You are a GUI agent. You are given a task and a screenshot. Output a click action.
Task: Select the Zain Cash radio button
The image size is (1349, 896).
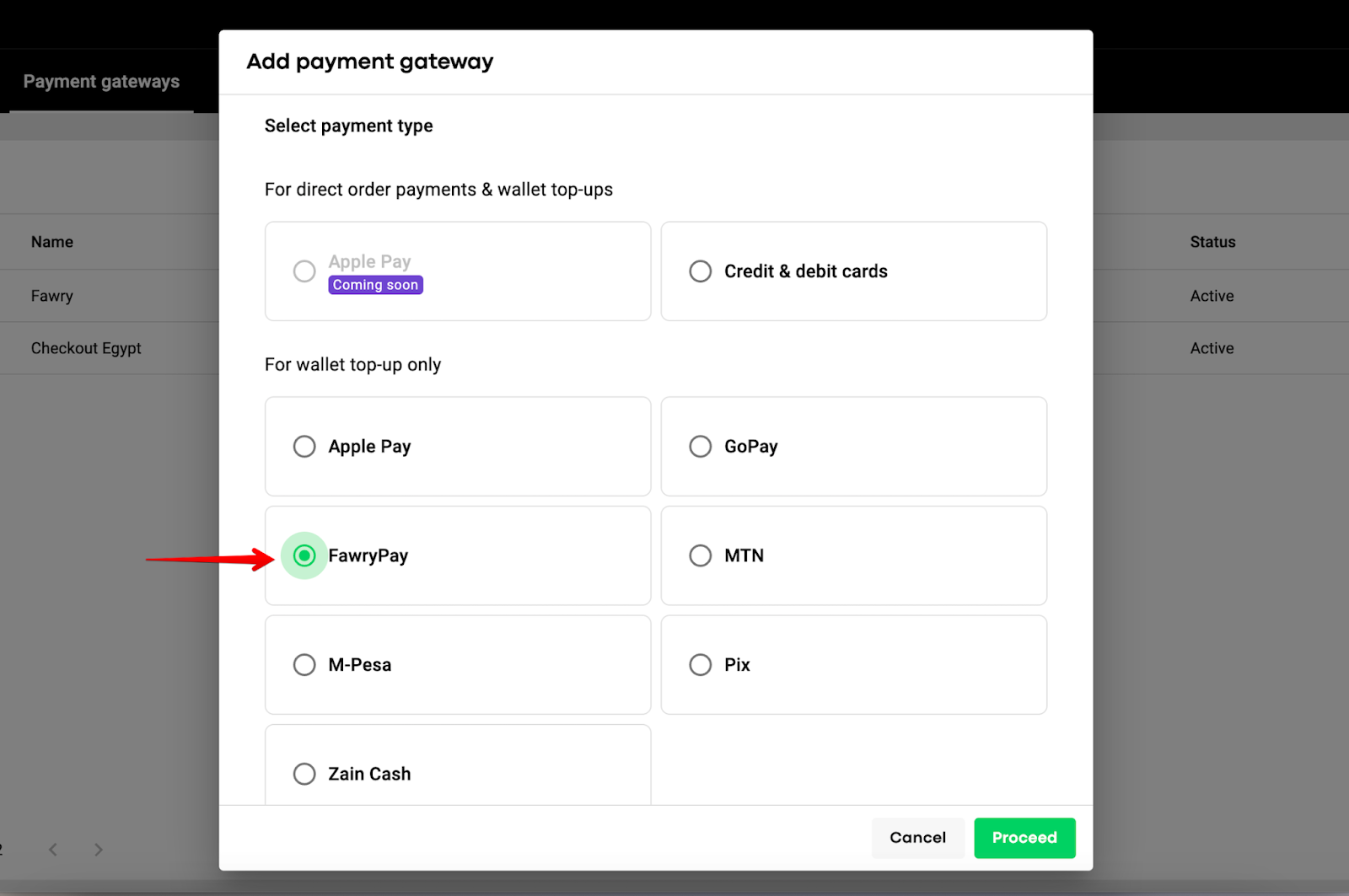click(304, 774)
